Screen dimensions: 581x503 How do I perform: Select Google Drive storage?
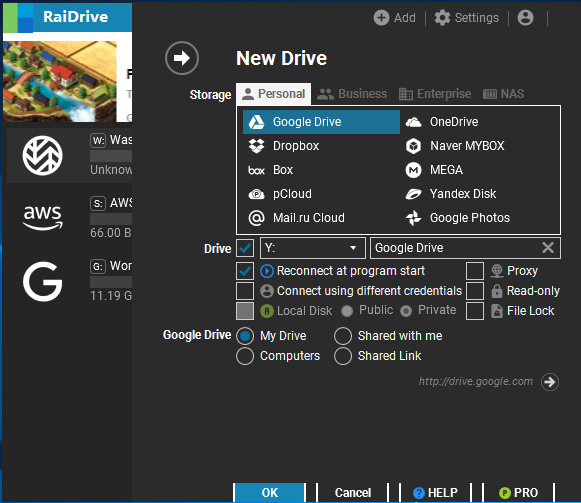[x=321, y=122]
